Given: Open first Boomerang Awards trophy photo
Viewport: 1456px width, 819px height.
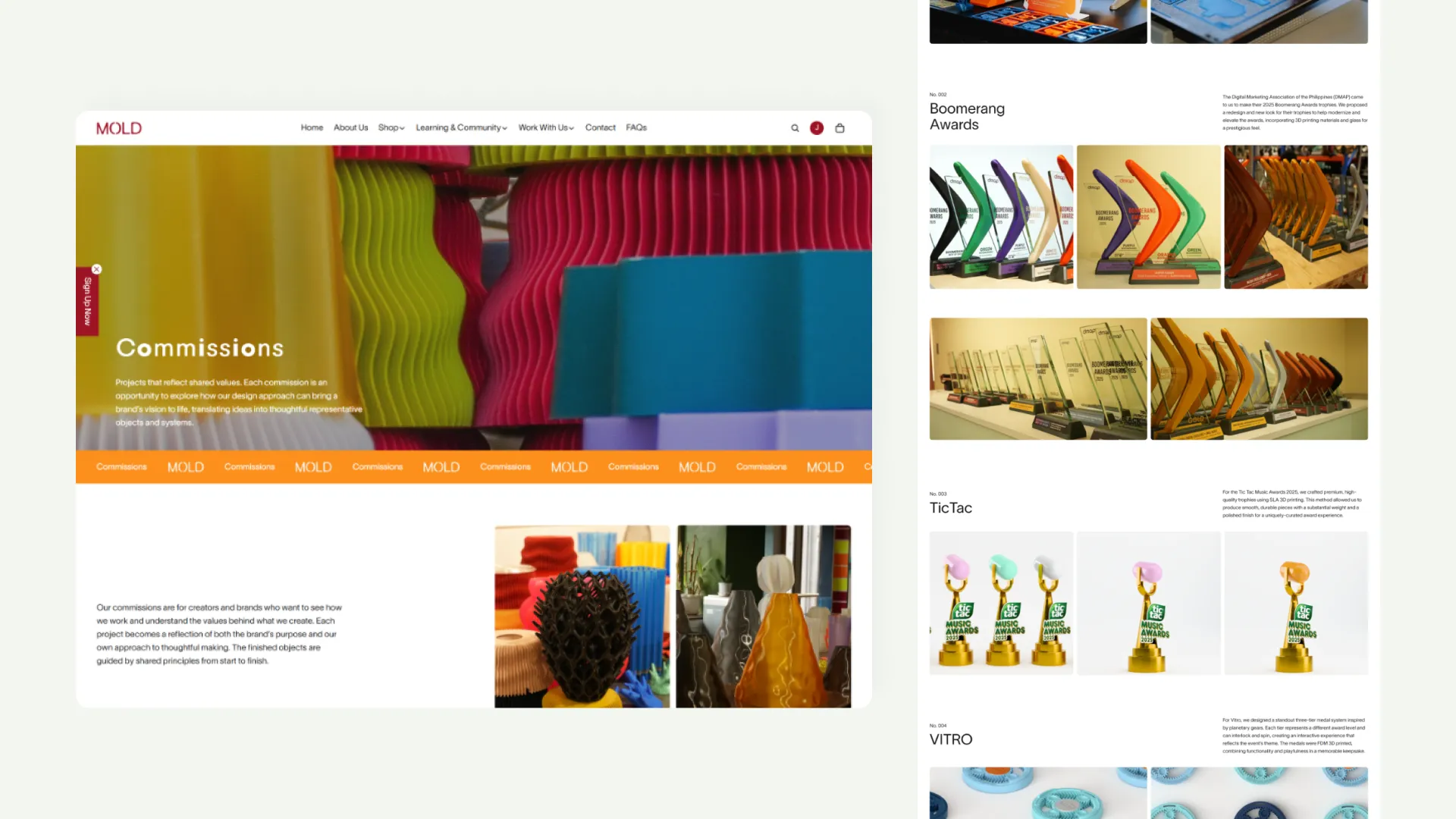Looking at the screenshot, I should pyautogui.click(x=1001, y=217).
